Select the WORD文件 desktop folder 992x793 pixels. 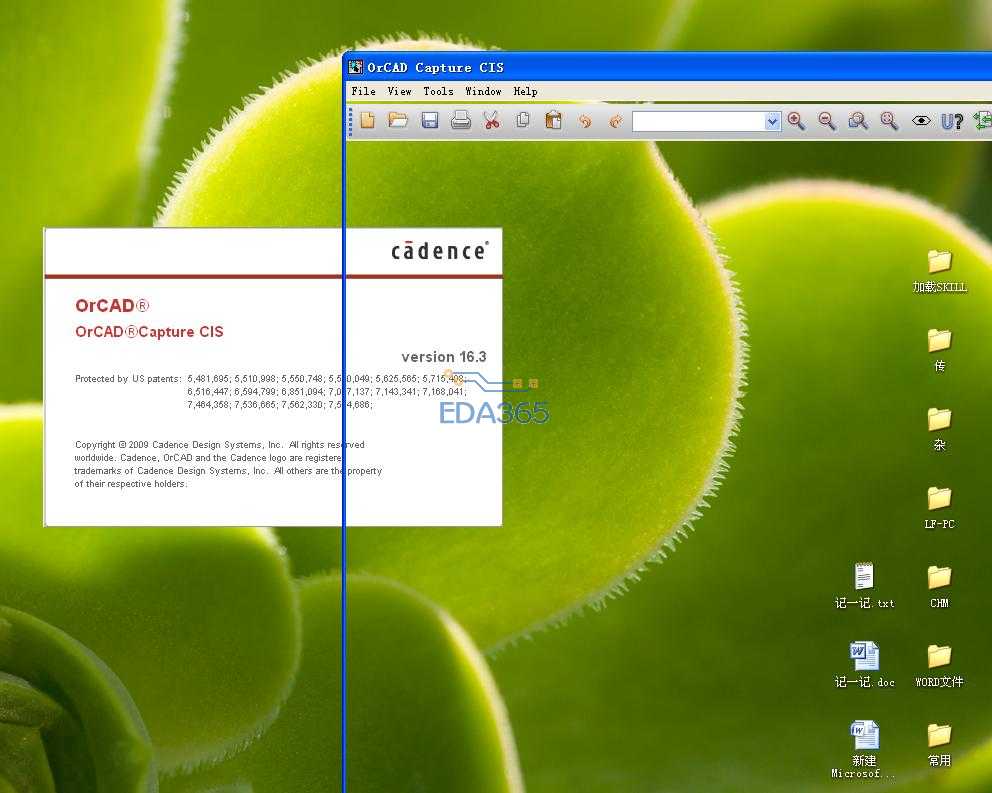(x=939, y=666)
